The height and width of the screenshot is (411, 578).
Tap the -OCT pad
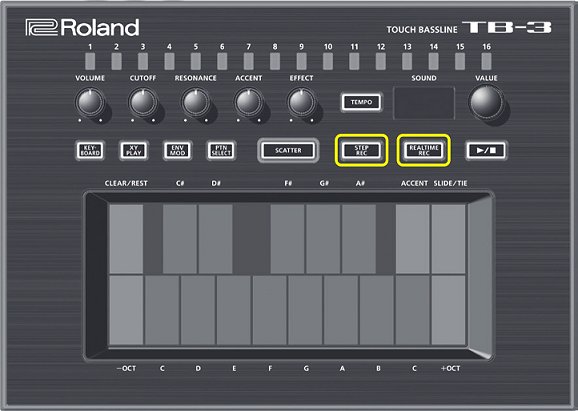(x=126, y=310)
